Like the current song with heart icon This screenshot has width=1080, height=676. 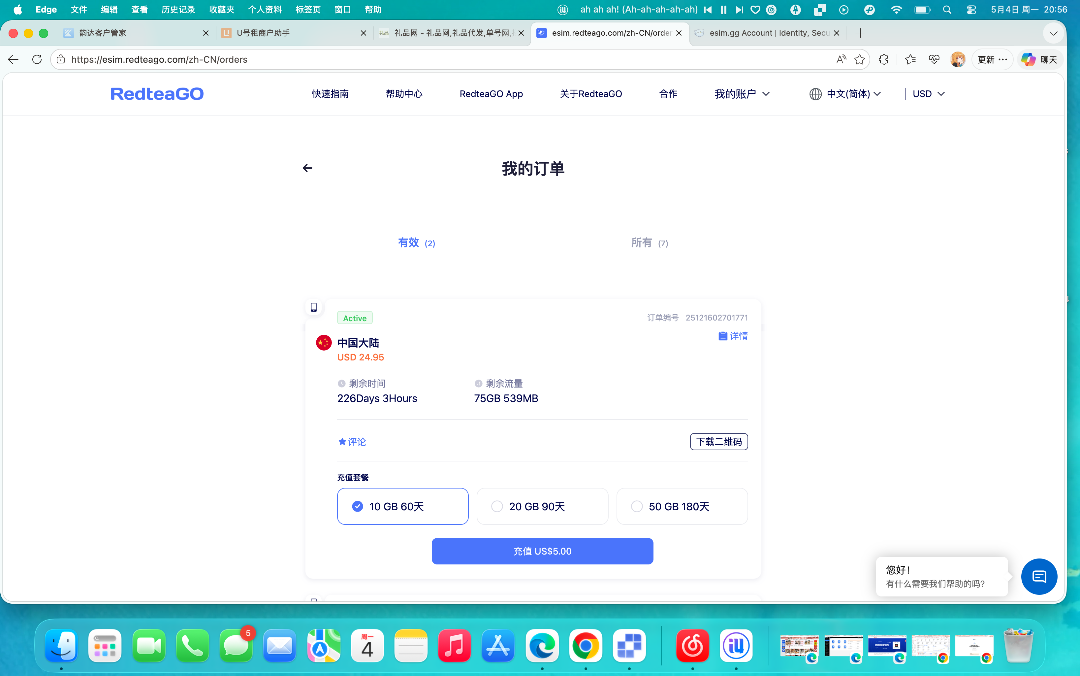pos(756,10)
